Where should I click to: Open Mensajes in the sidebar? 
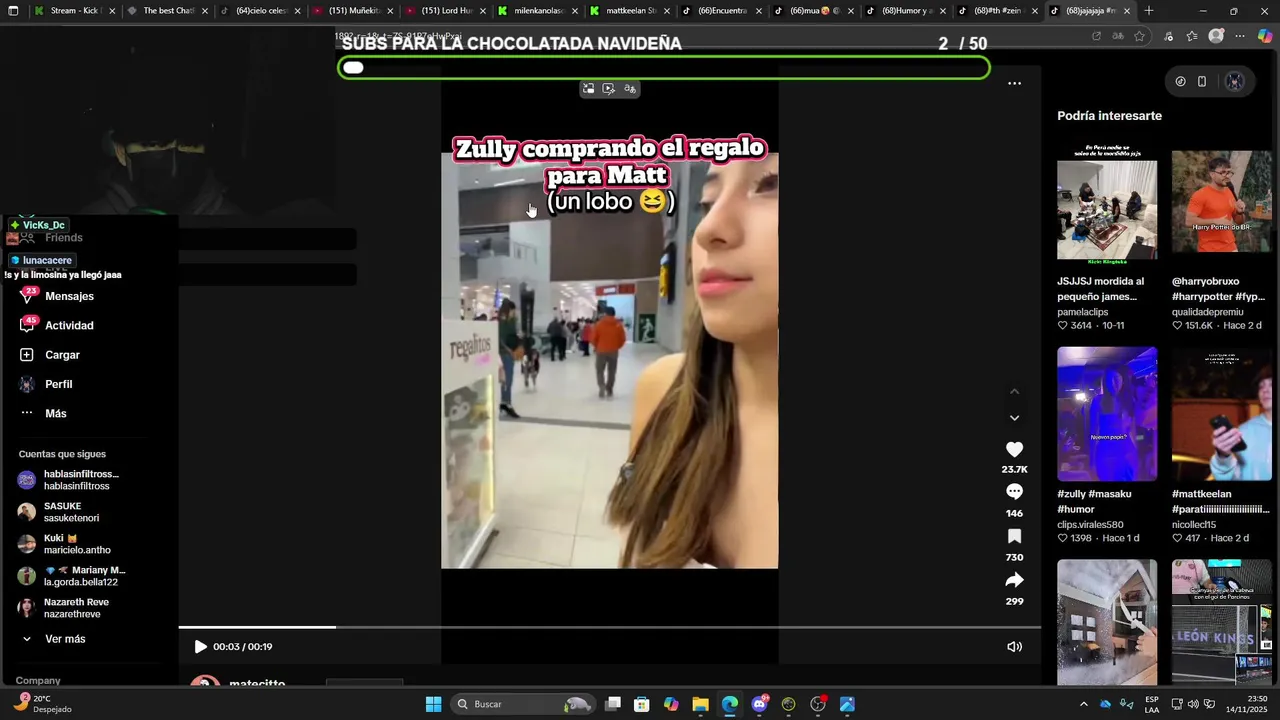click(58, 296)
